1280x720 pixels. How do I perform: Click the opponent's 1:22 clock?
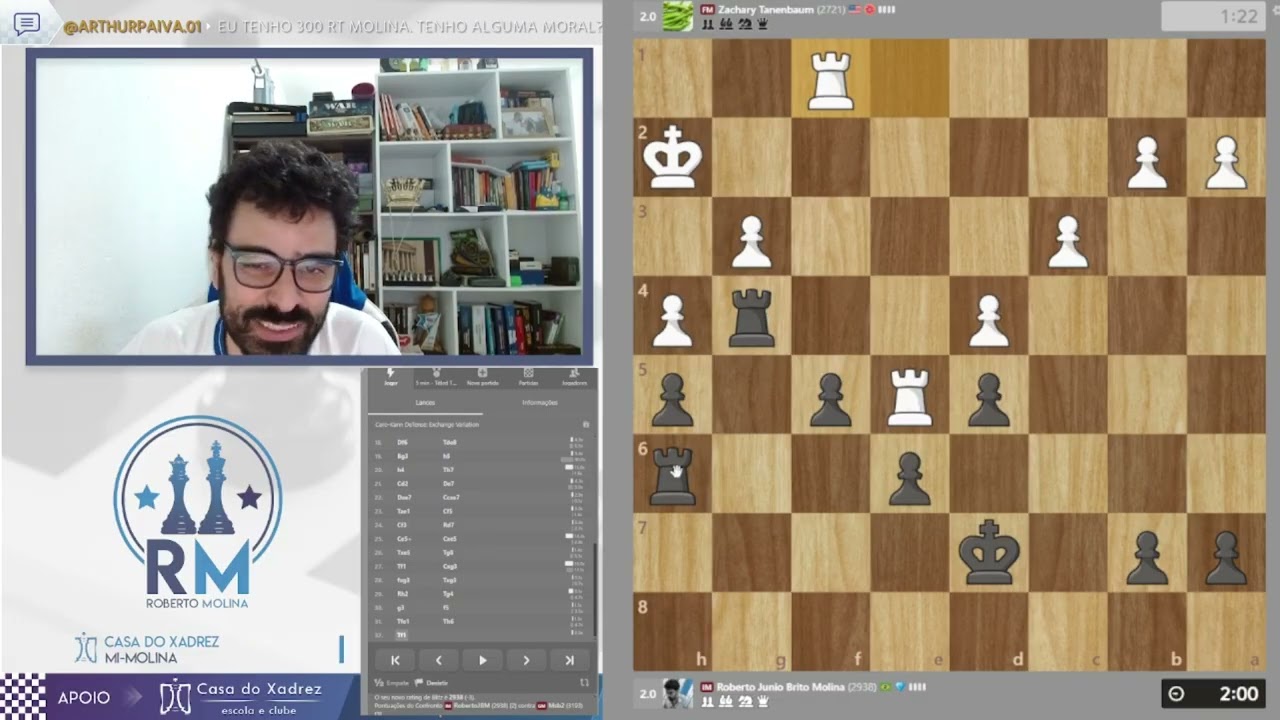tap(1213, 16)
